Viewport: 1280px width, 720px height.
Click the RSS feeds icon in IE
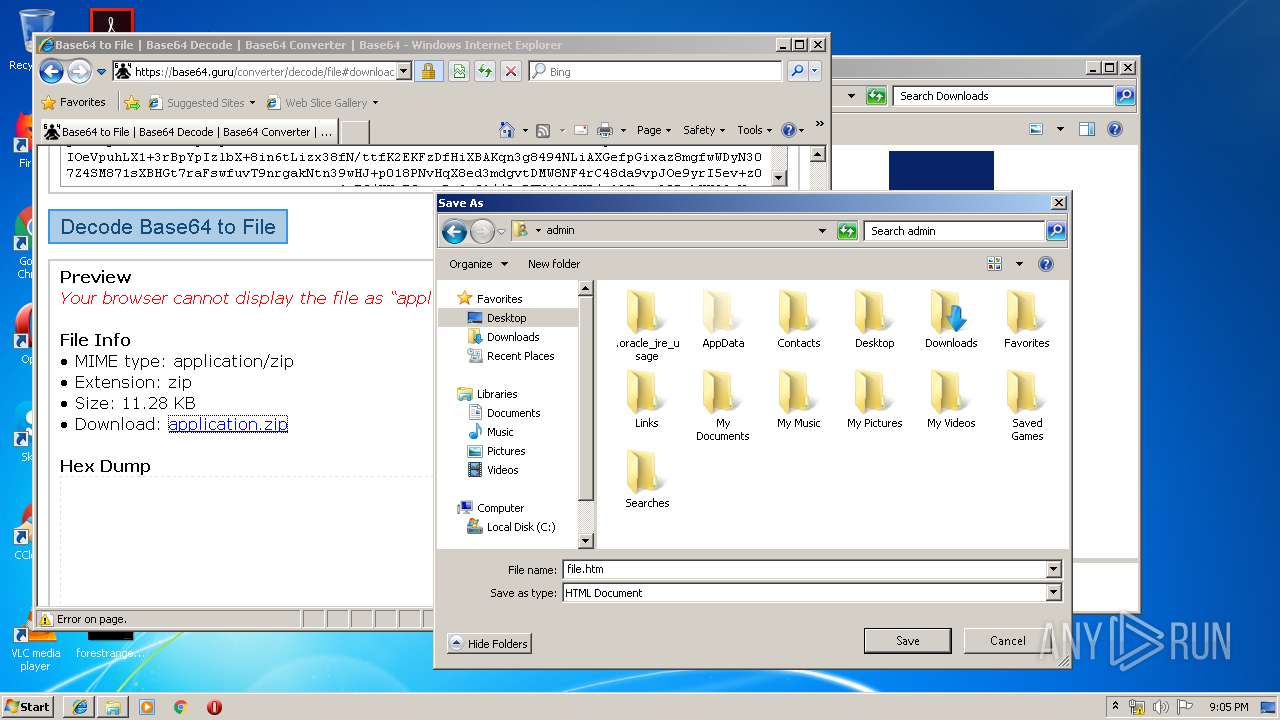coord(543,130)
